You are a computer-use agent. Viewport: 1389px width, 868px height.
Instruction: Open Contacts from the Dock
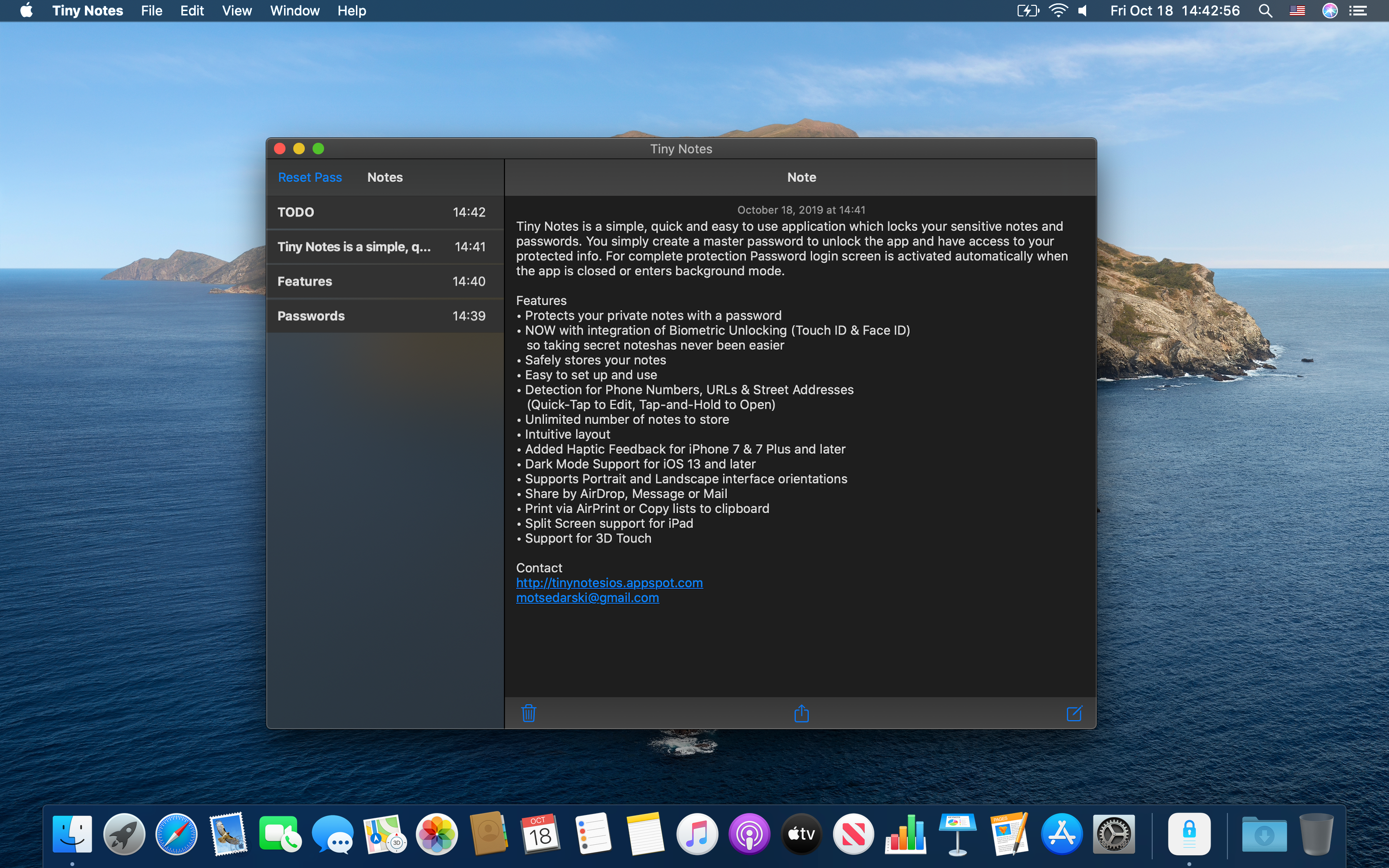click(489, 833)
